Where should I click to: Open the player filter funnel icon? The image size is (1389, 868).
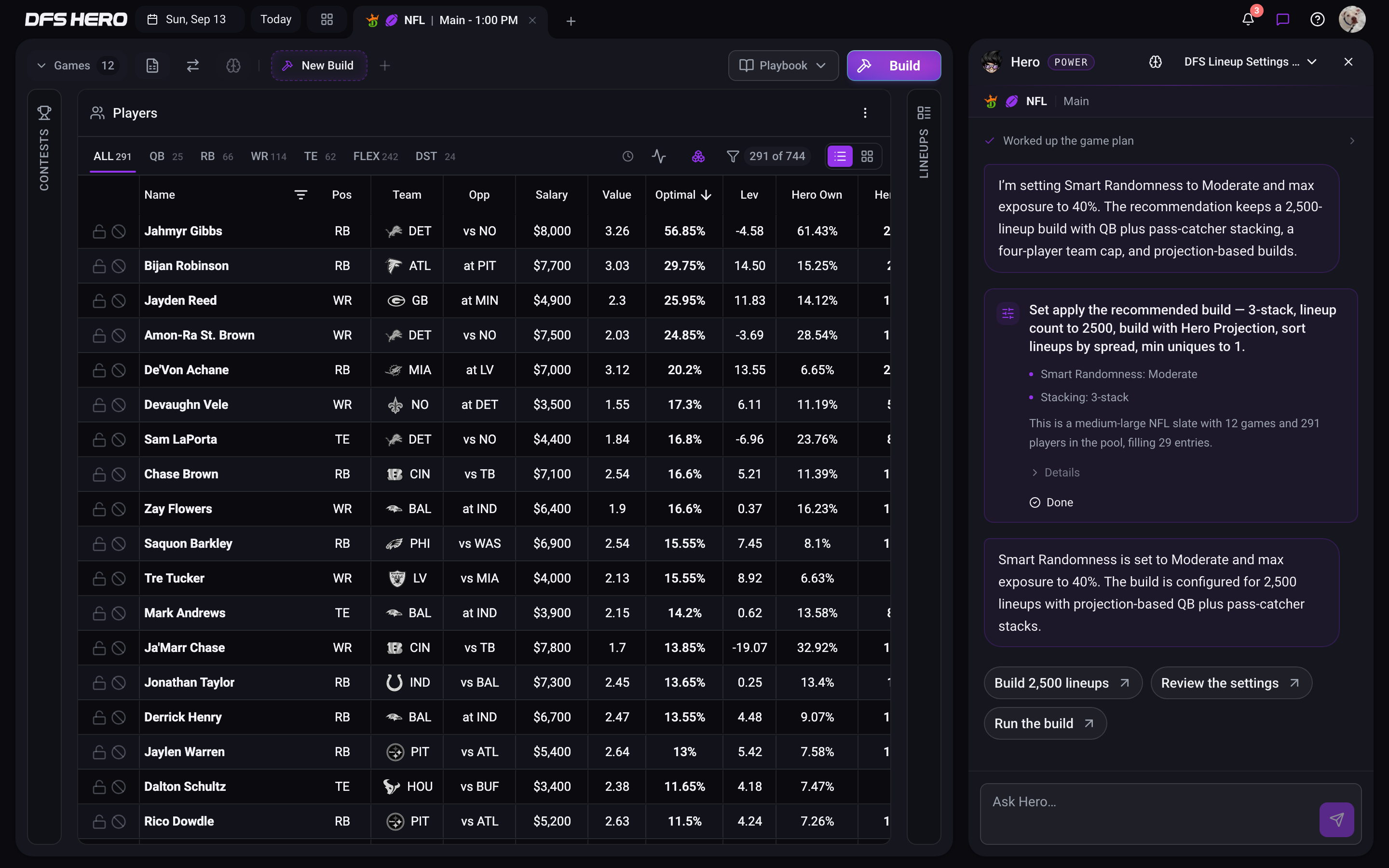click(733, 156)
